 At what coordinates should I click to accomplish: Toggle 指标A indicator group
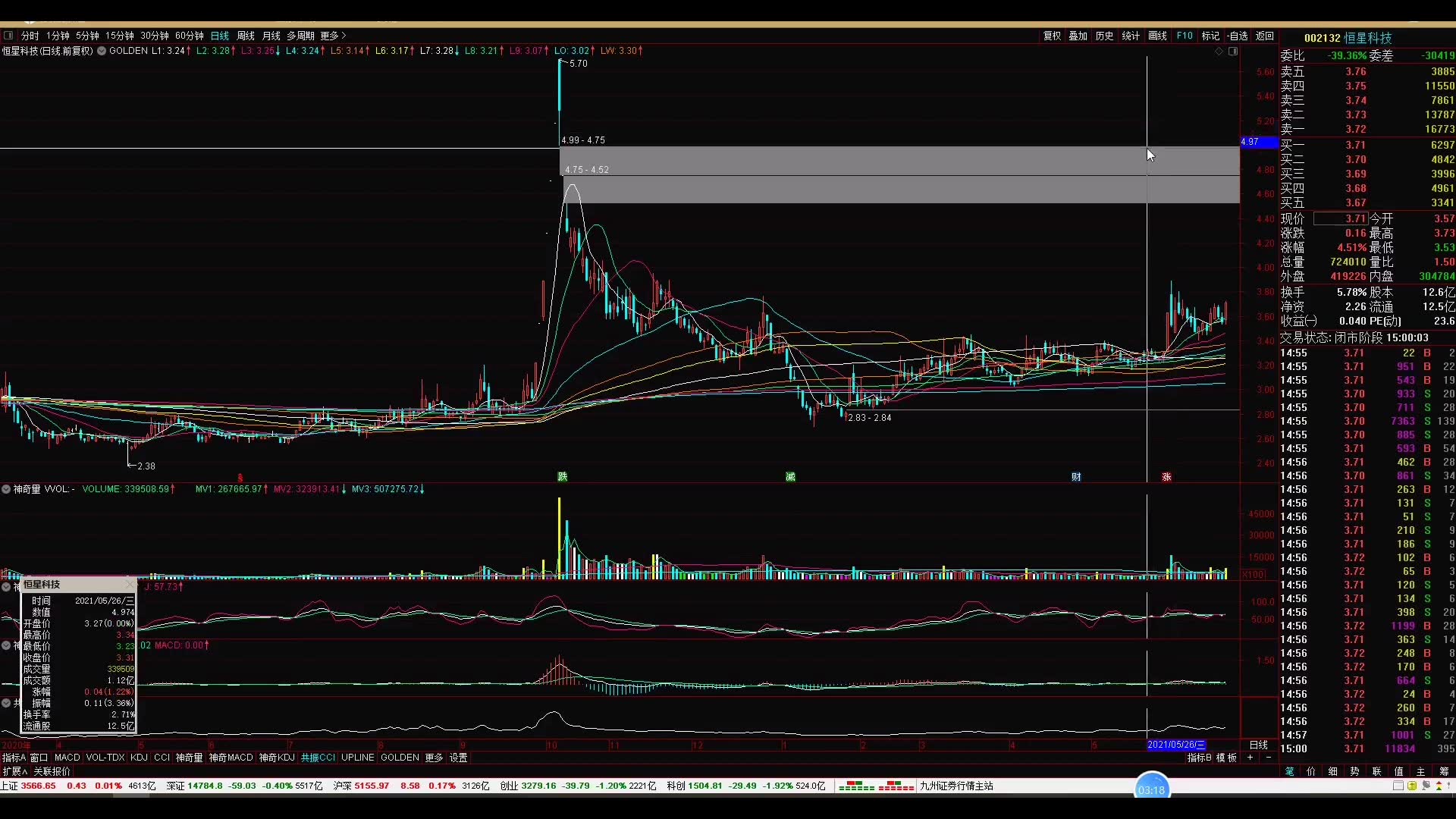click(14, 758)
